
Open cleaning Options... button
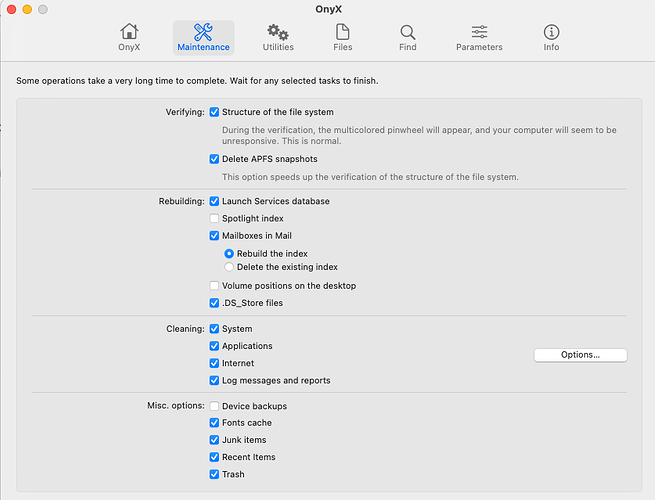[580, 355]
